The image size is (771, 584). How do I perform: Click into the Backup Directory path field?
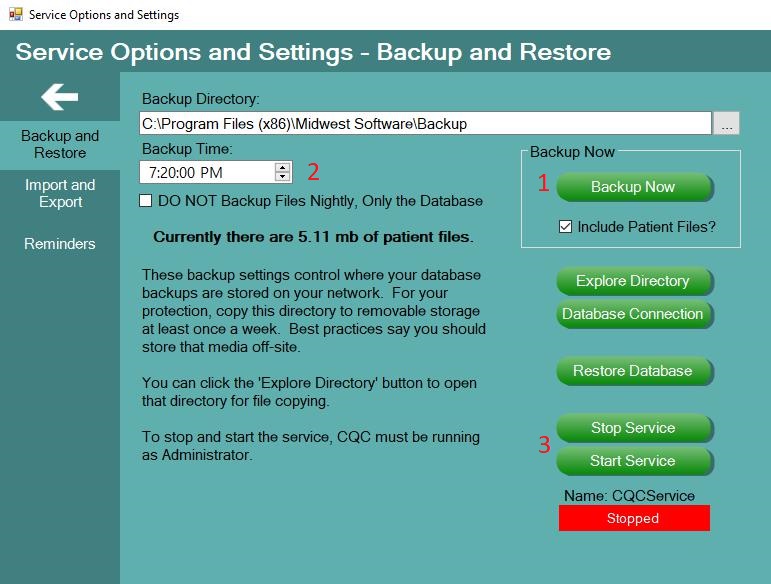pyautogui.click(x=425, y=123)
